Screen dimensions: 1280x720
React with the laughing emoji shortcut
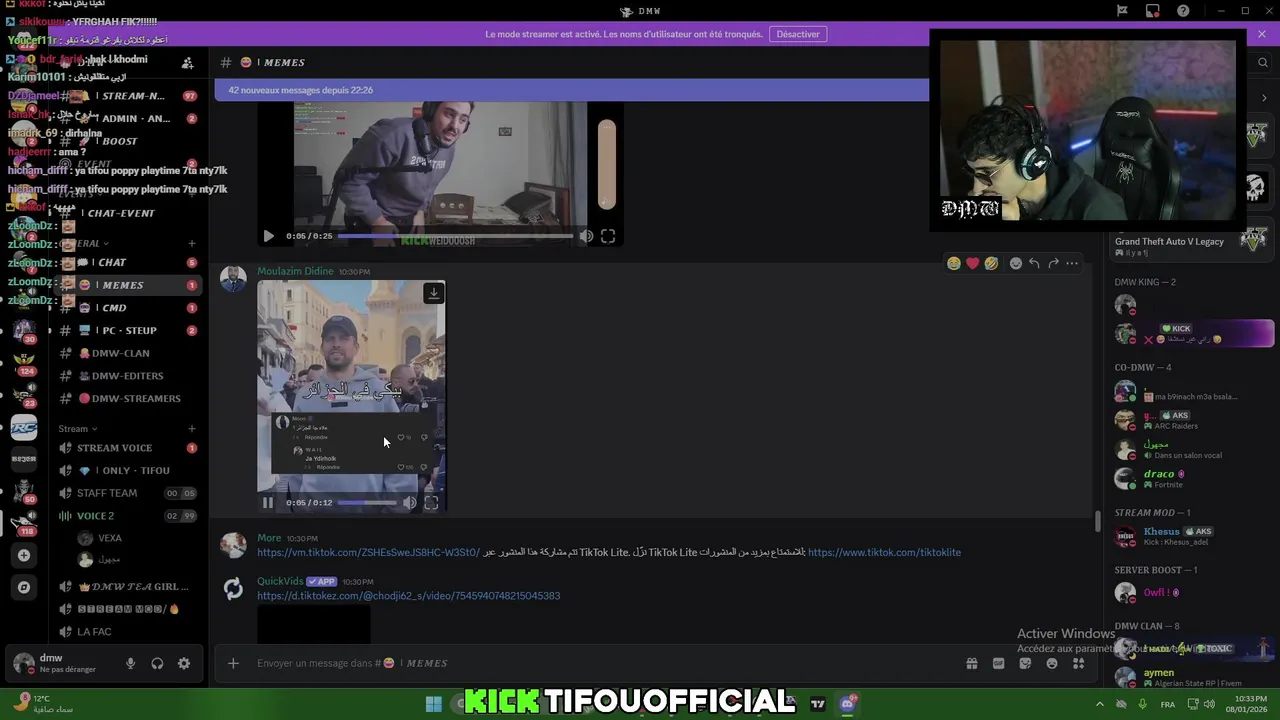click(x=954, y=263)
